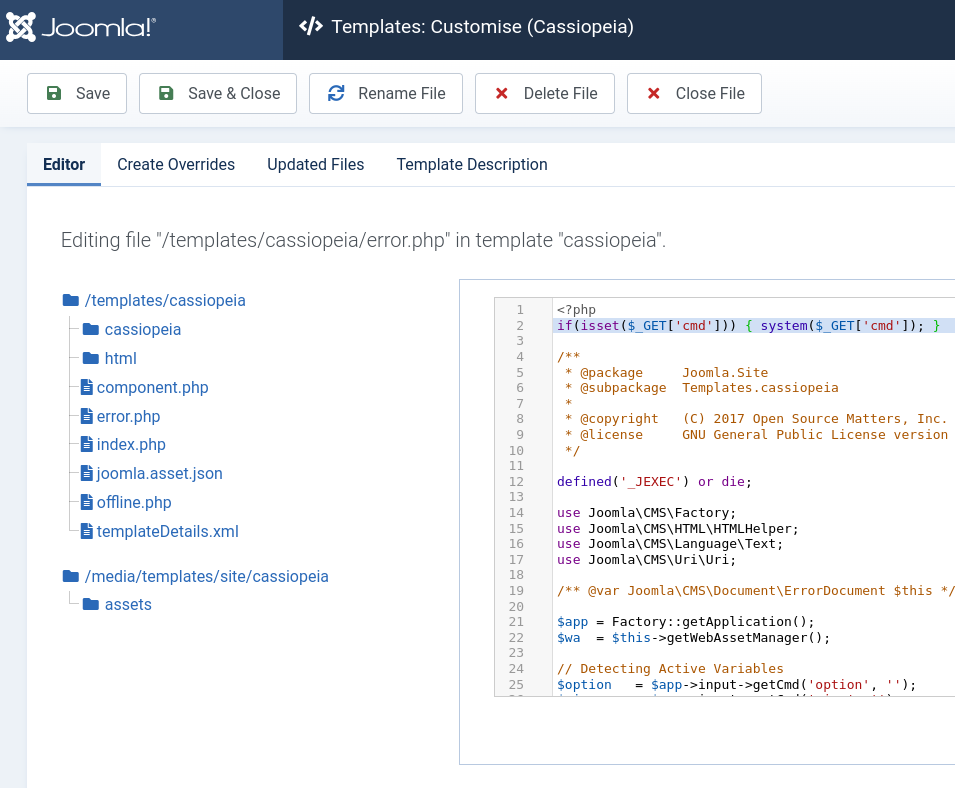Click the "$app = Factory::getApplication();" line

click(685, 622)
